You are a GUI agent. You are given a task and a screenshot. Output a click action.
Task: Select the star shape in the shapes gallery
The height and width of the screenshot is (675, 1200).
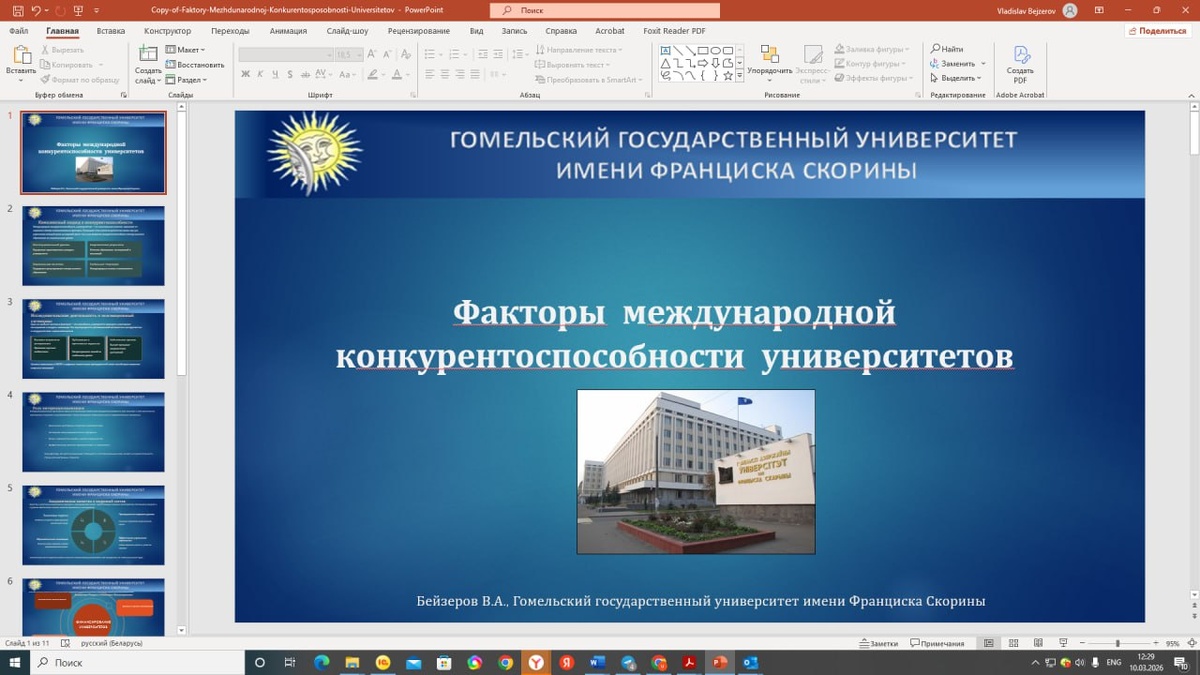pos(728,75)
